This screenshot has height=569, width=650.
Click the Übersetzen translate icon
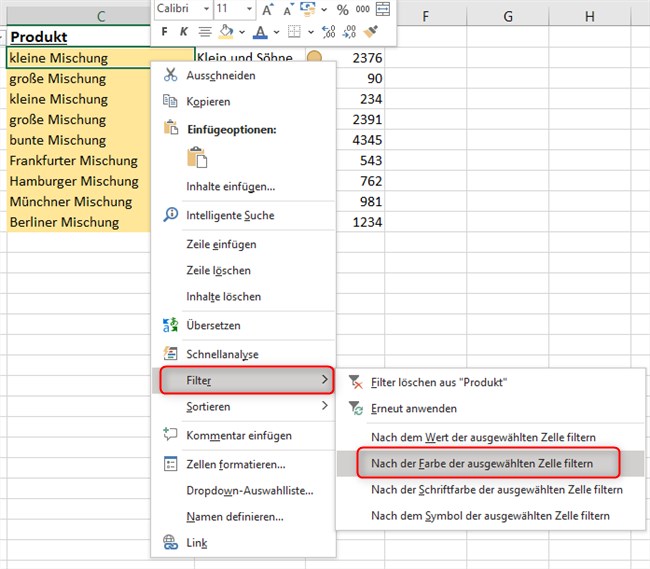pos(170,325)
